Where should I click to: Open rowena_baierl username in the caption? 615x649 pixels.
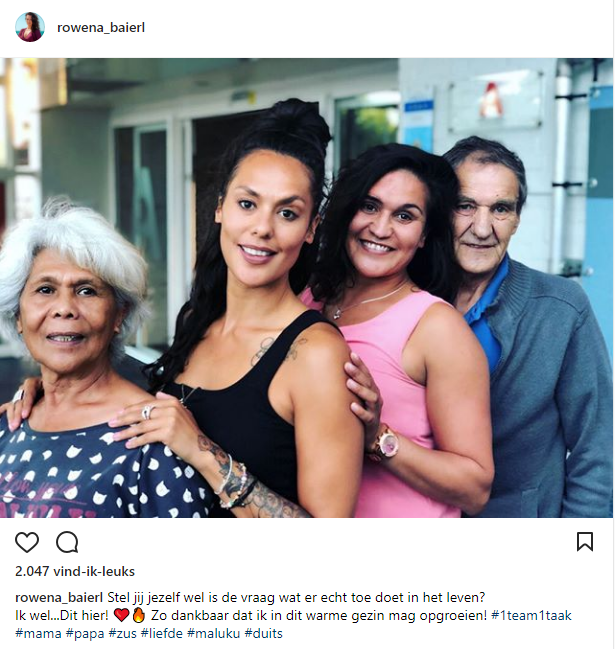tap(59, 597)
